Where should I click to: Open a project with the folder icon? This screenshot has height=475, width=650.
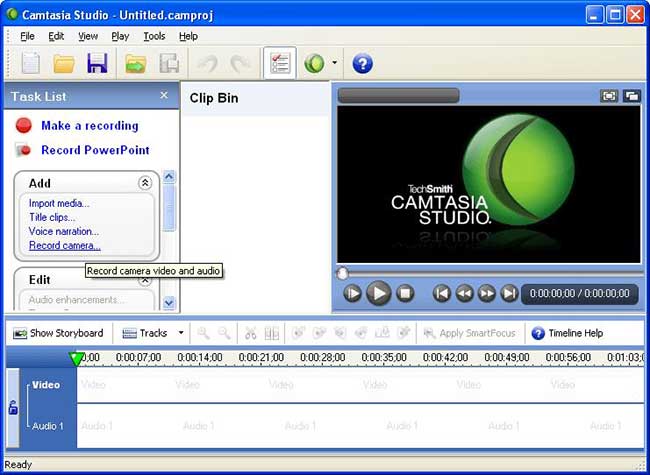tap(64, 64)
